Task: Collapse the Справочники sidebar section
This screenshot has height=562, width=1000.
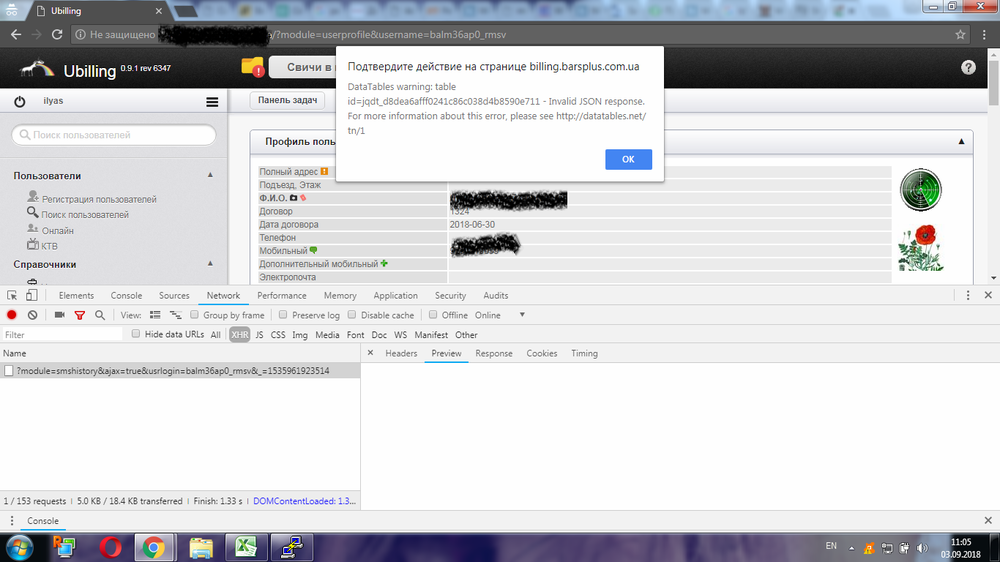Action: tap(210, 264)
